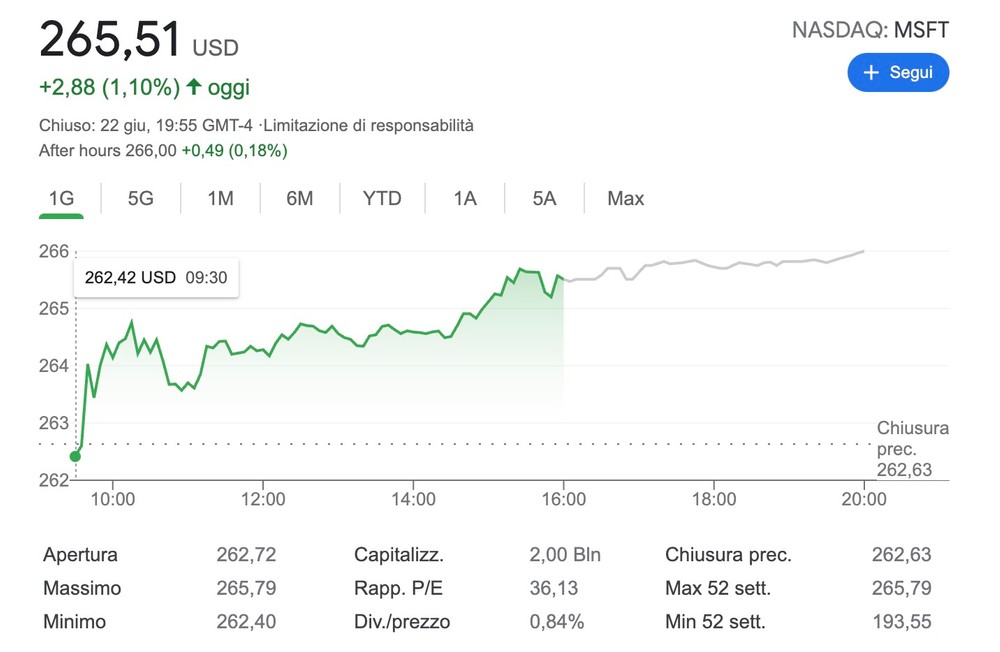Open the 5A five-year view
Screen dimensions: 1000x652
[x=544, y=198]
